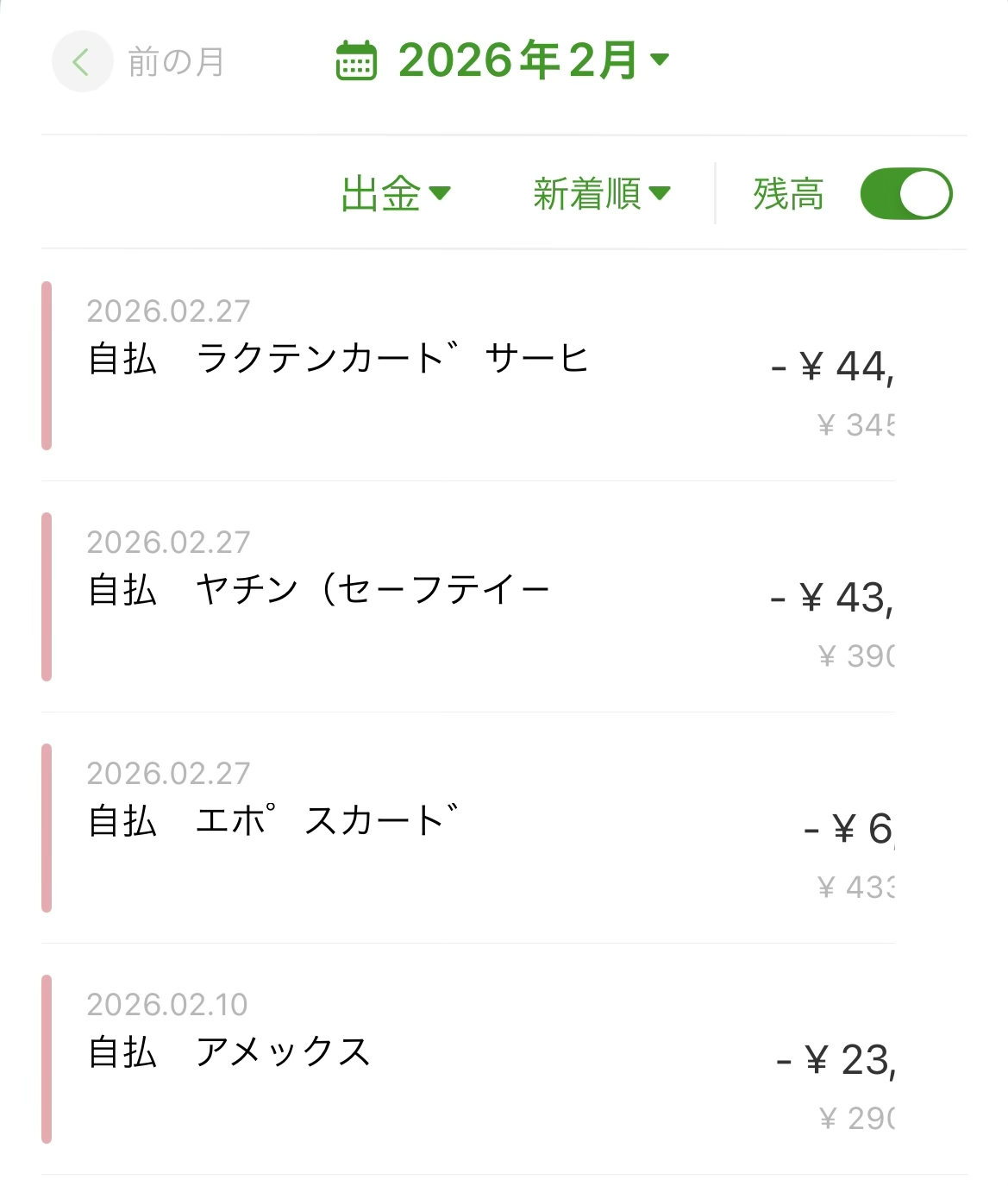Click the -¥44, amount on first transaction
Viewport: 1008px width, 1186px height.
click(832, 367)
